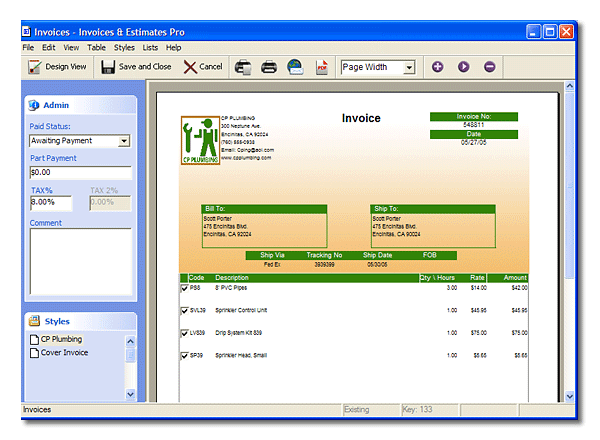Image resolution: width=600 pixels, height=440 pixels.
Task: Click the Description column header
Action: 232,278
